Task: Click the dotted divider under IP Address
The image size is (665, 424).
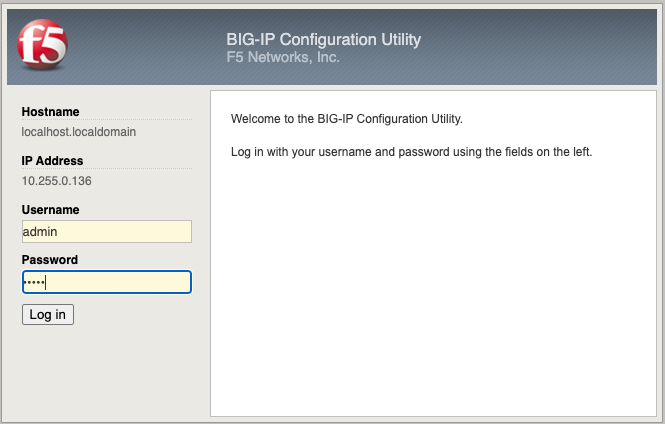Action: pyautogui.click(x=106, y=169)
